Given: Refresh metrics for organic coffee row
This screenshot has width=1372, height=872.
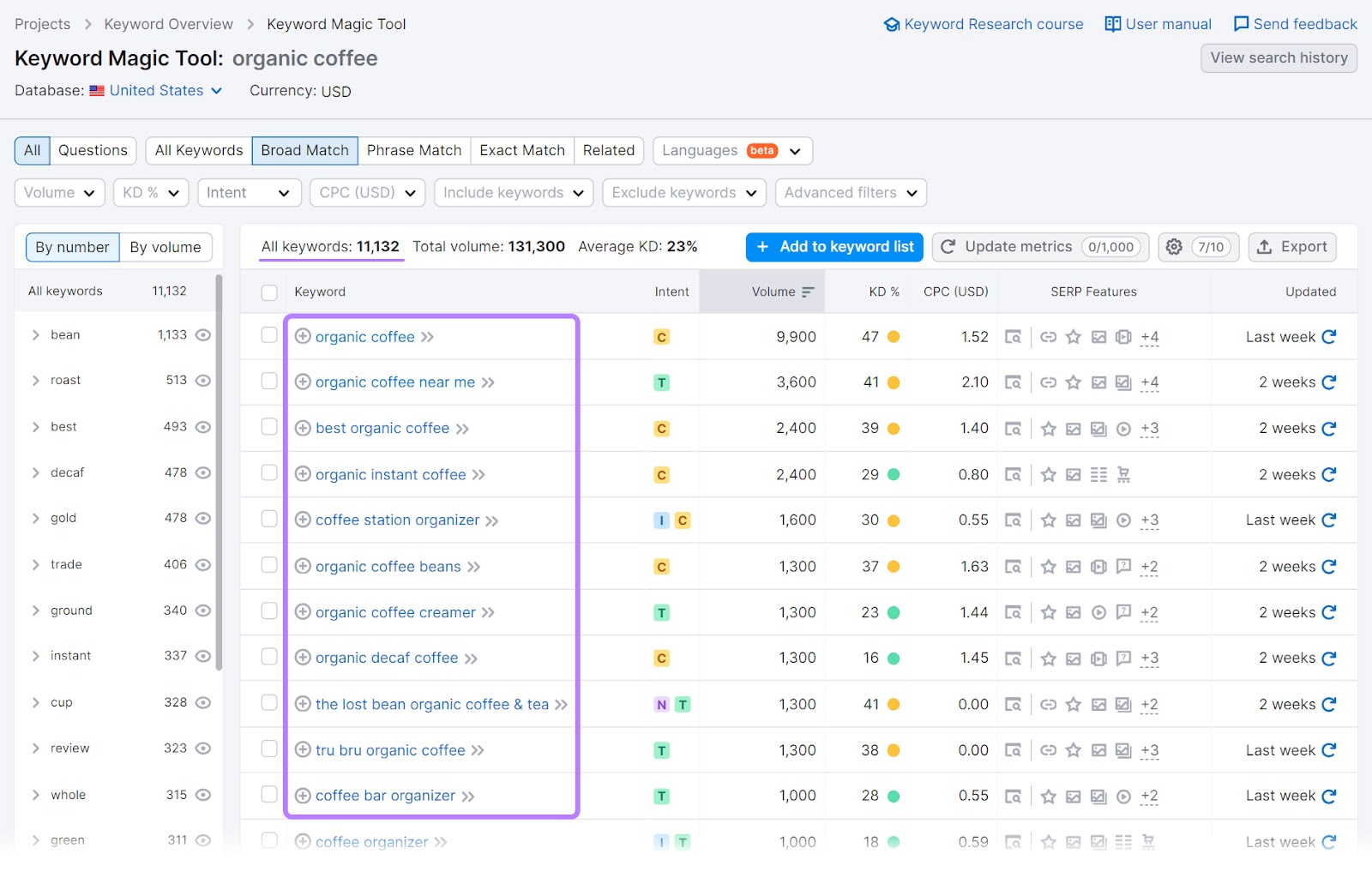Looking at the screenshot, I should 1329,337.
